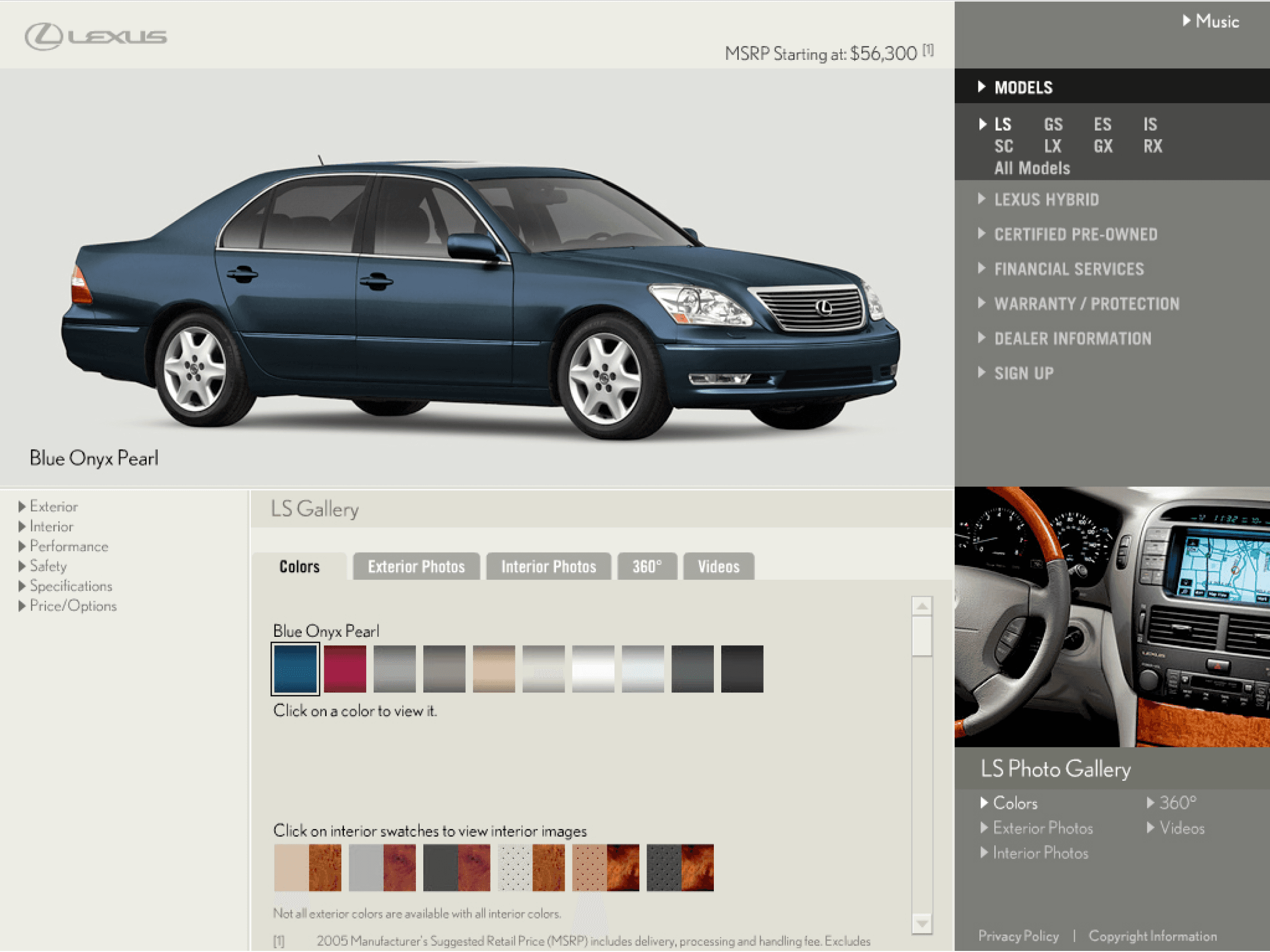This screenshot has height=952, width=1270.
Task: Toggle the Music option
Action: tap(1216, 22)
